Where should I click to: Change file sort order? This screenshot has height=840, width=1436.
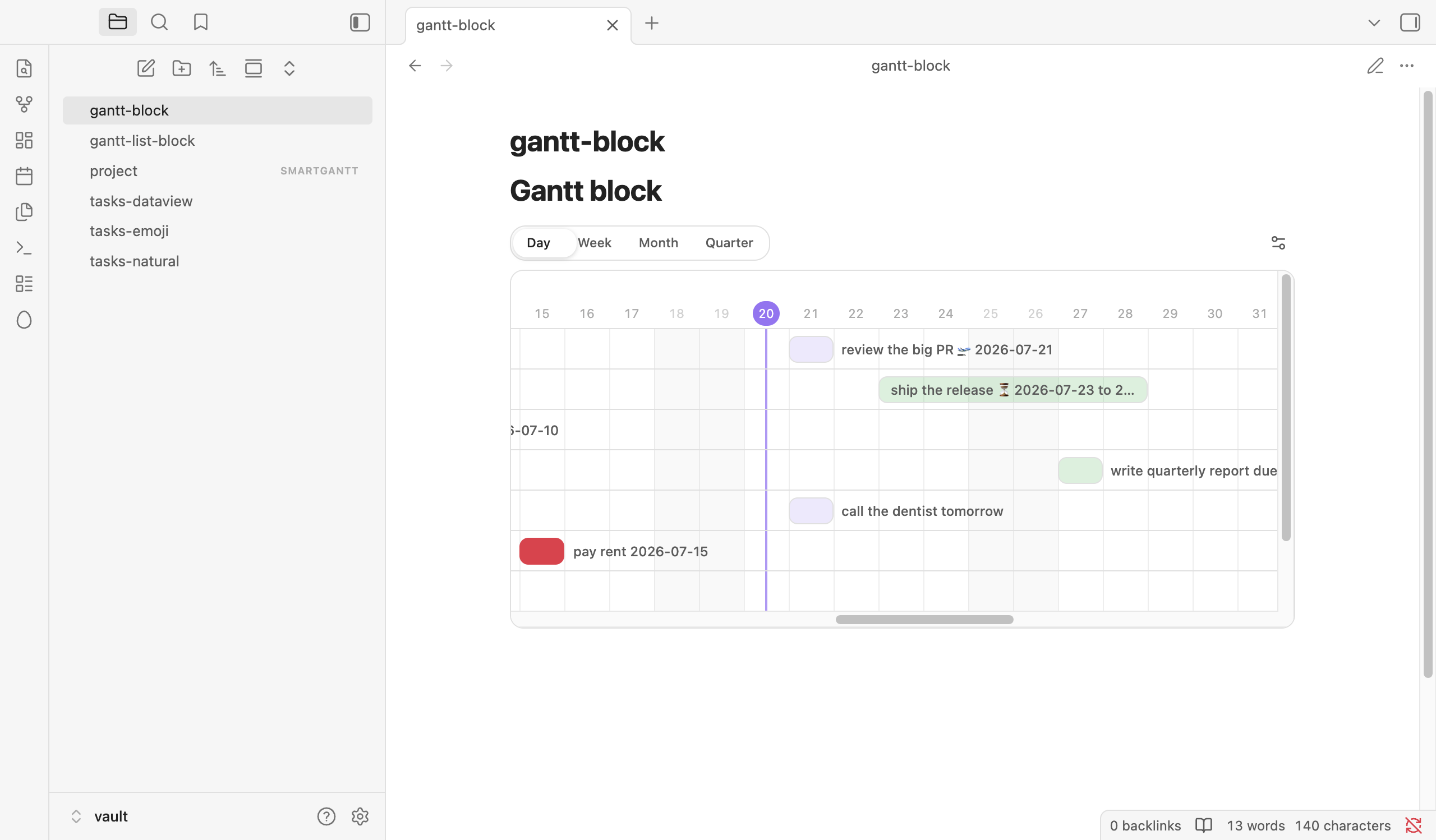coord(218,68)
